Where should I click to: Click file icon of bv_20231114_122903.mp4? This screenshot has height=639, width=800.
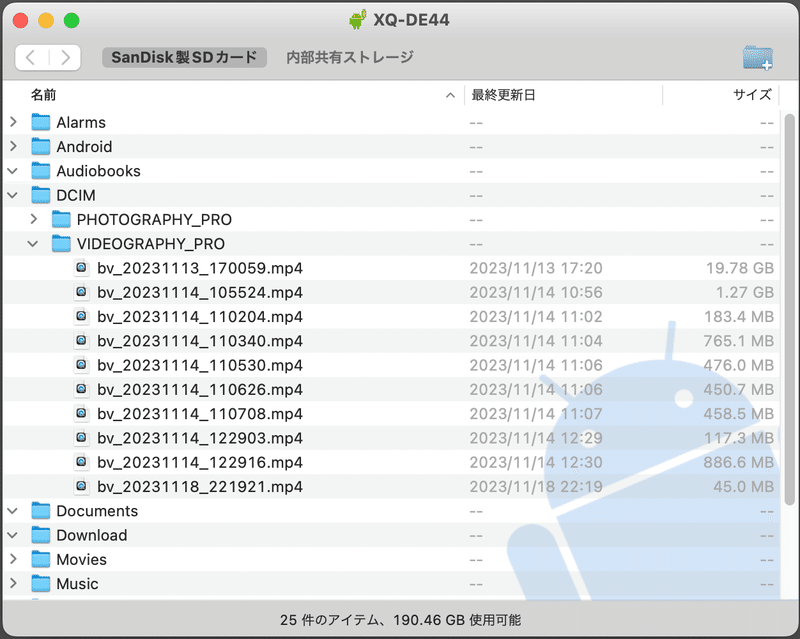[x=81, y=438]
